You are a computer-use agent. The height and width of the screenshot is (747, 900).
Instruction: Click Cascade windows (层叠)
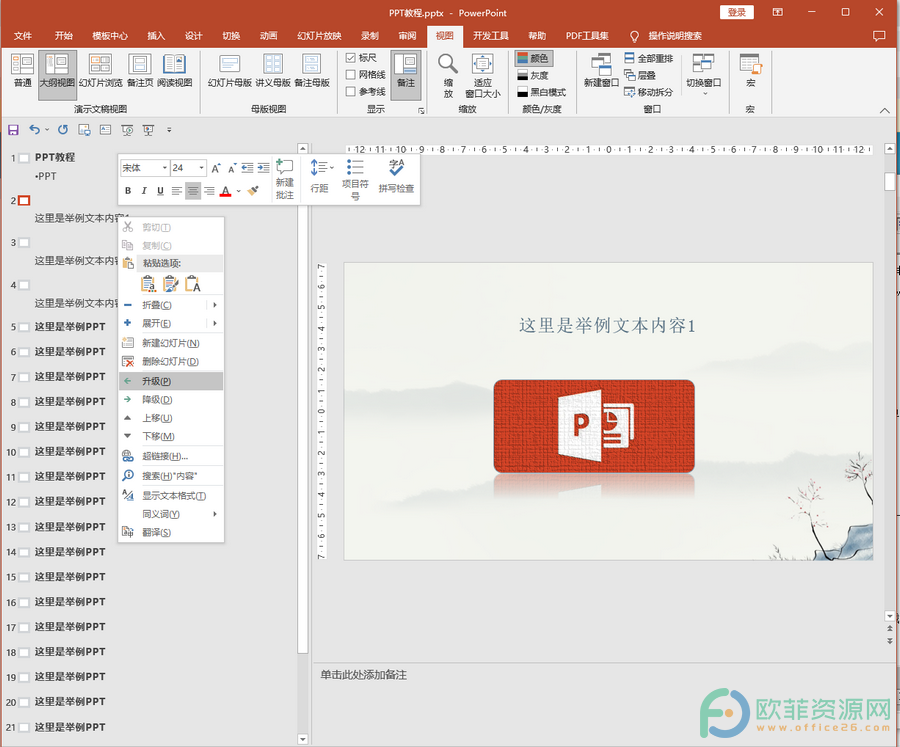640,75
